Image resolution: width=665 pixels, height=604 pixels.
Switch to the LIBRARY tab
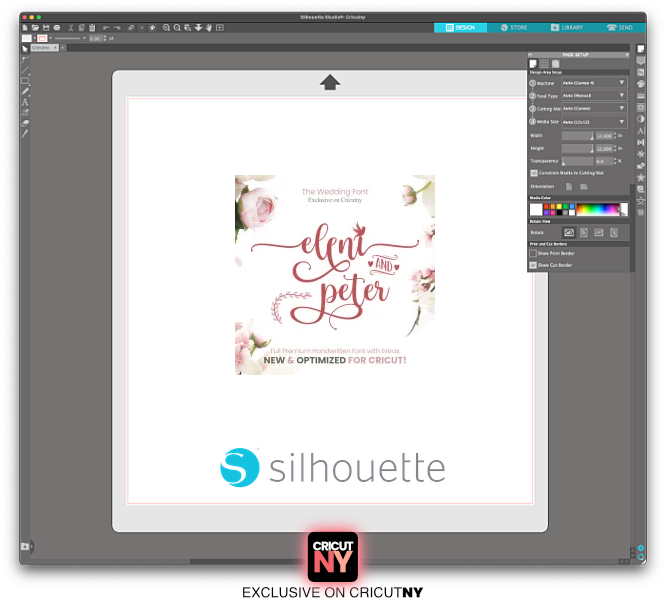[567, 28]
